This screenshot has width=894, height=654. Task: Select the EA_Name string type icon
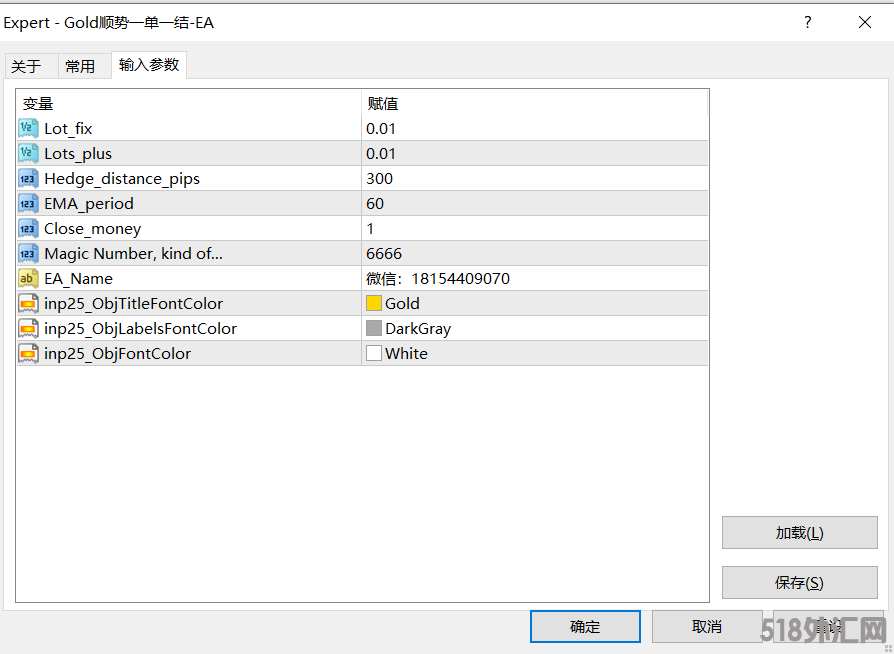(x=28, y=278)
